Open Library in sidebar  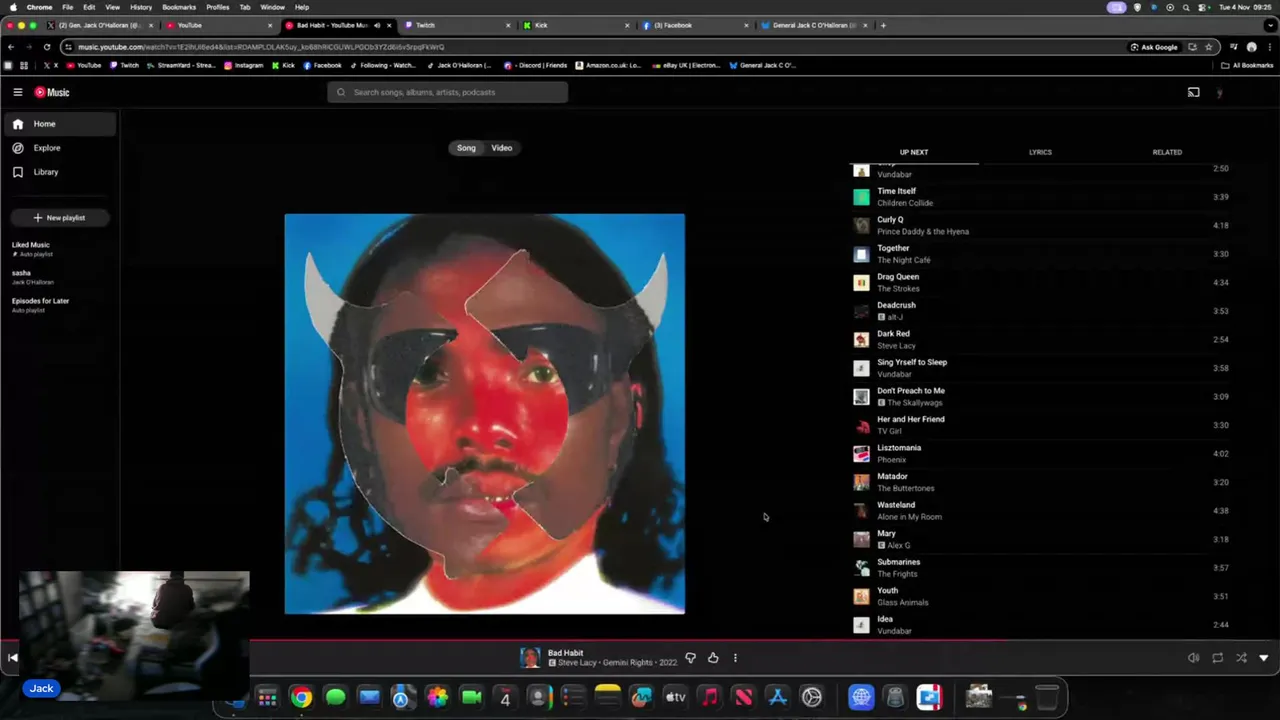(59, 172)
